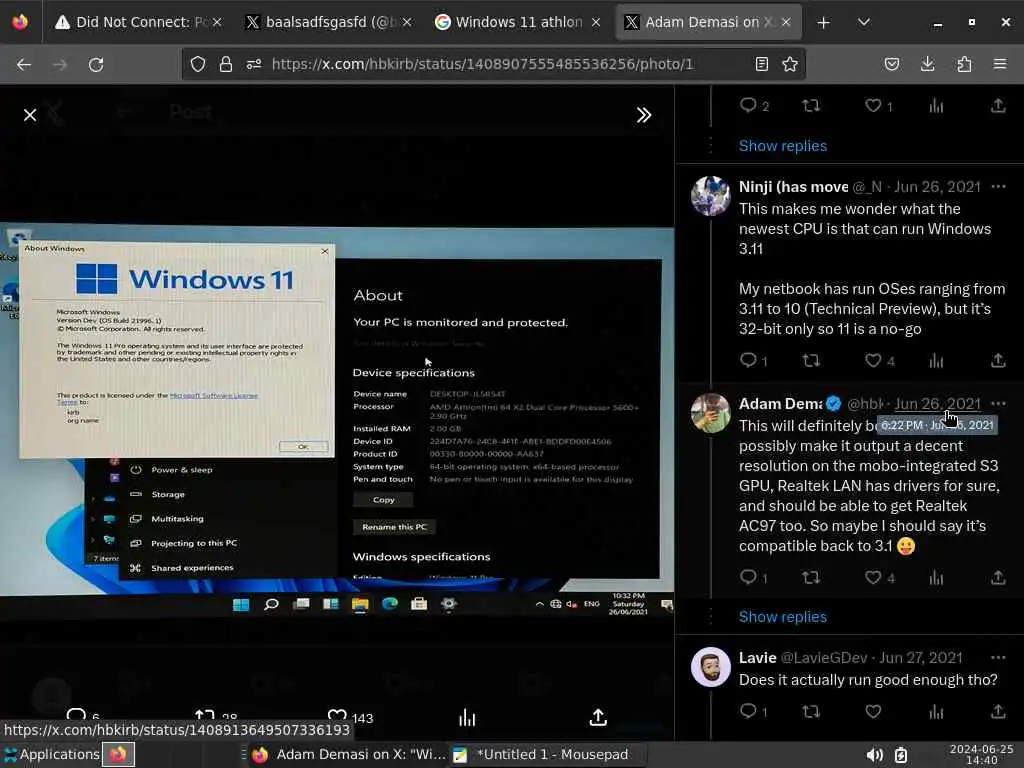Screen dimensions: 1024x768
Task: Open the Jun 26, 2021 timestamp on Adam's reply
Action: click(x=937, y=404)
